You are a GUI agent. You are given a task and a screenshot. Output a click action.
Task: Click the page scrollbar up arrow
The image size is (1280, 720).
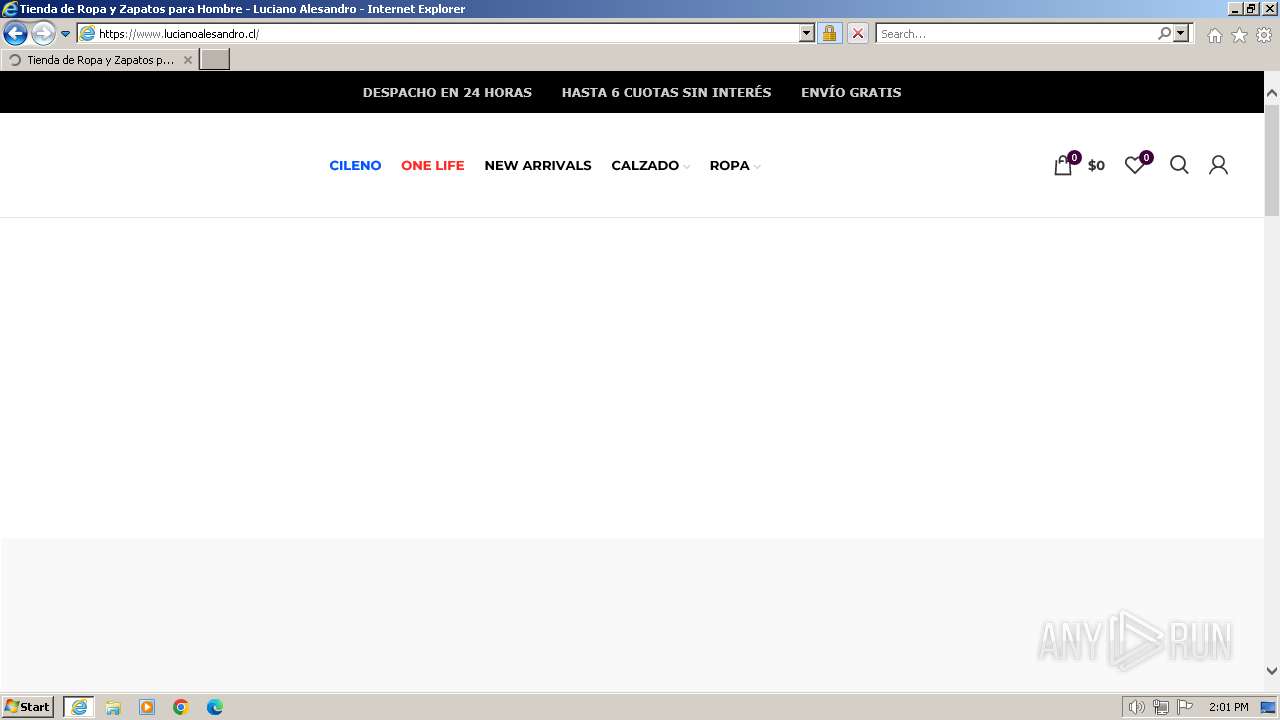tap(1272, 93)
